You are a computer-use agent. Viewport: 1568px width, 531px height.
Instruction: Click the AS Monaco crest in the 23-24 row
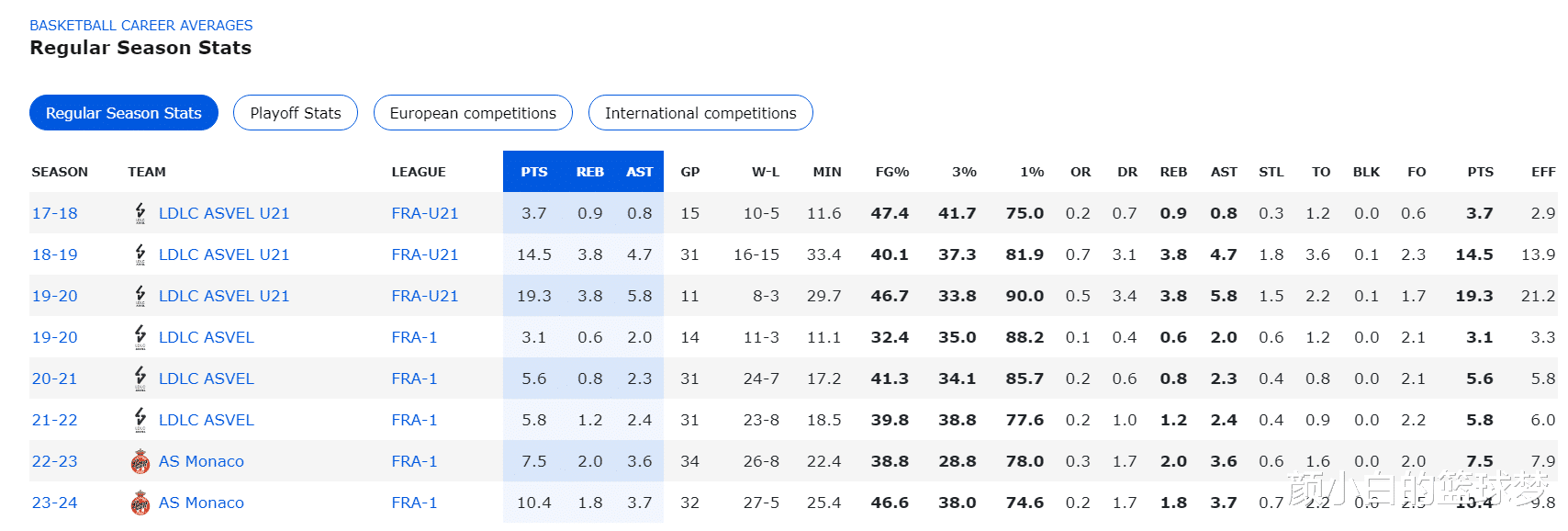point(140,503)
